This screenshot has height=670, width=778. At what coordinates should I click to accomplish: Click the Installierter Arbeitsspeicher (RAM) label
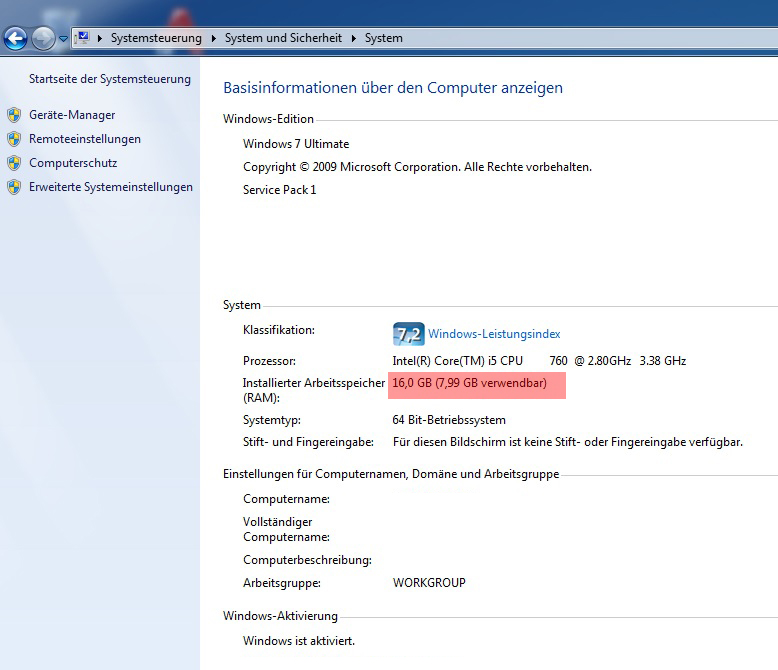pyautogui.click(x=314, y=391)
